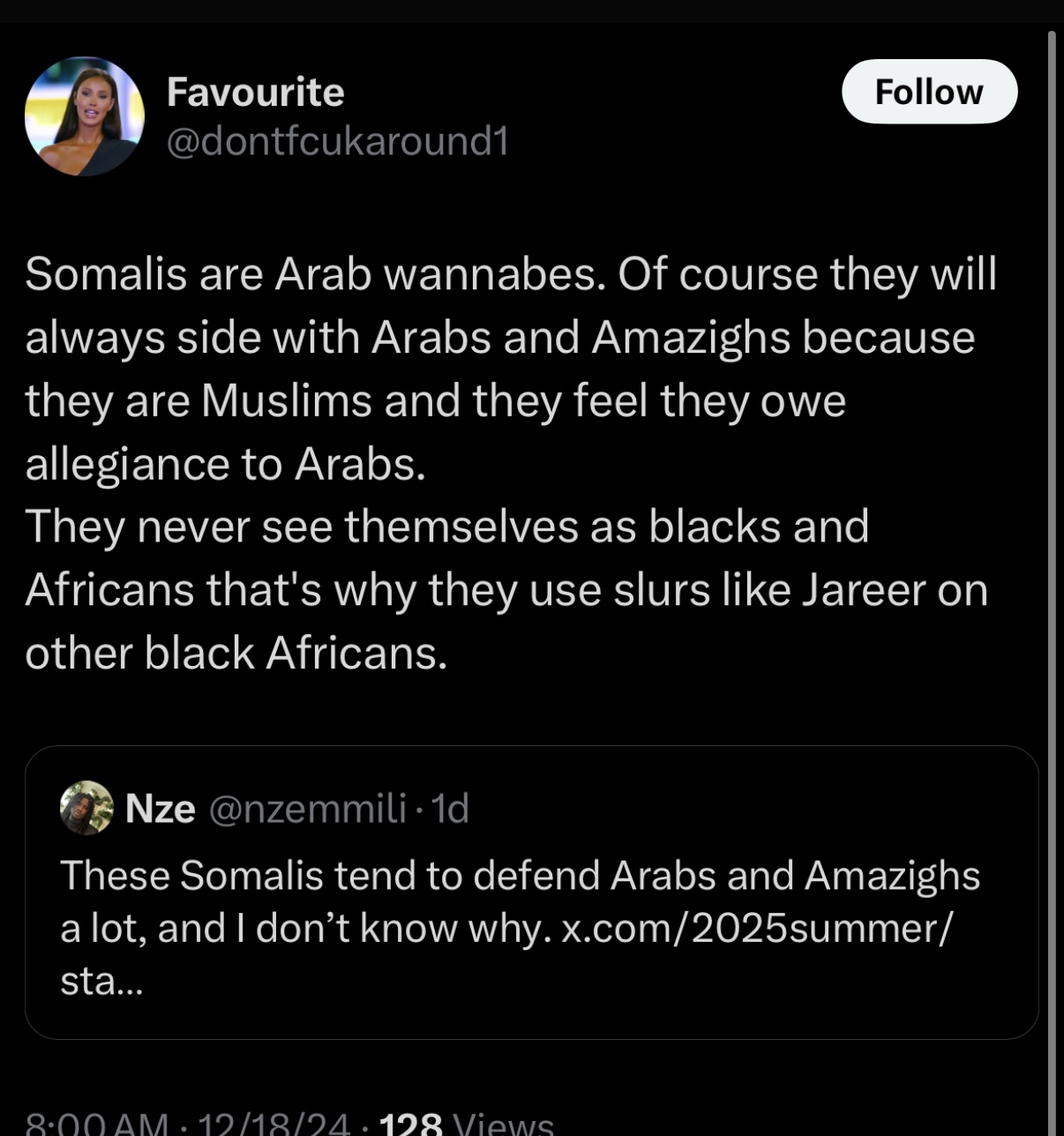Click the paragraph mentioning Jareer
The image size is (1064, 1136).
pyautogui.click(x=506, y=589)
